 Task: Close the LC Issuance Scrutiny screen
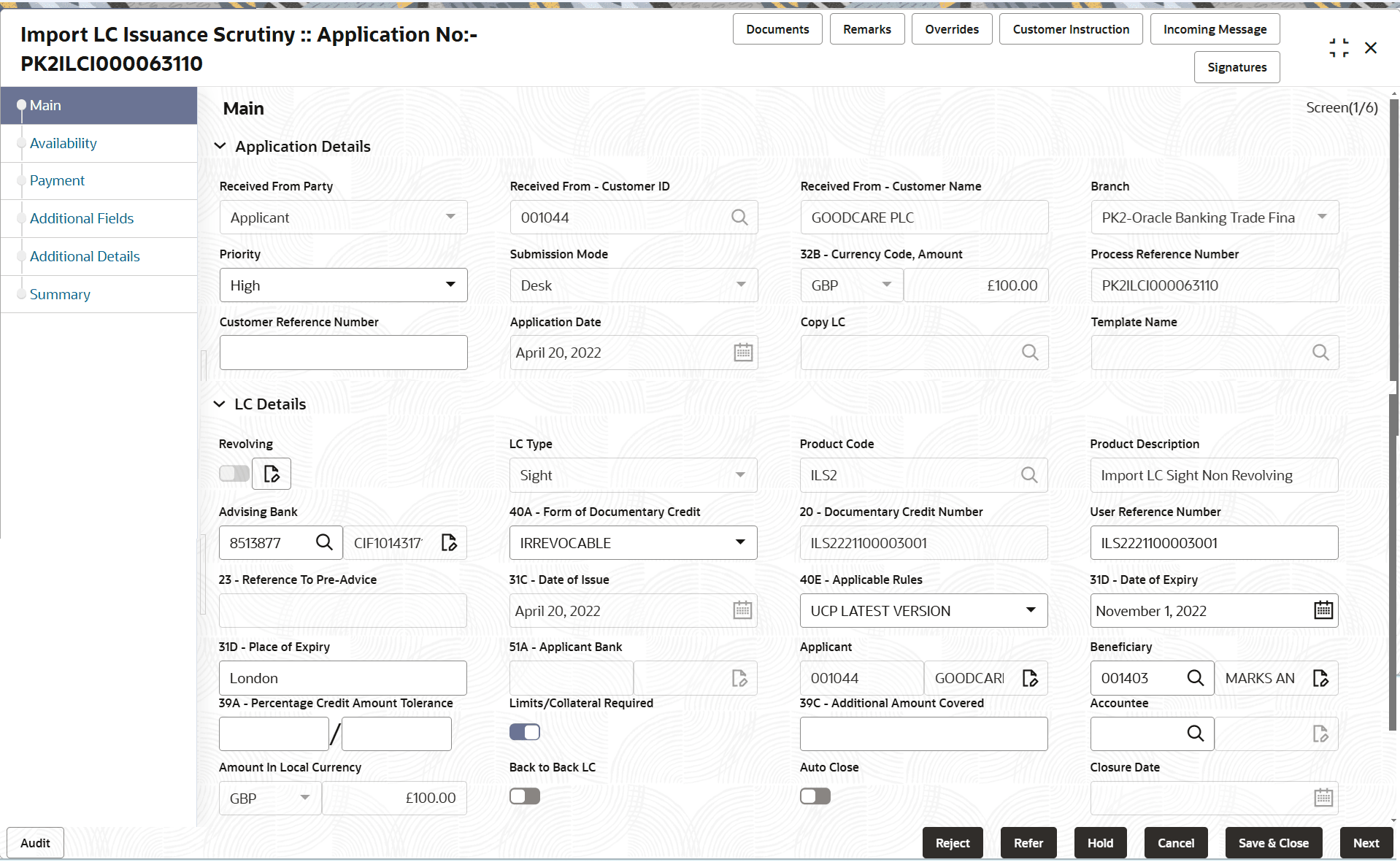(1370, 48)
